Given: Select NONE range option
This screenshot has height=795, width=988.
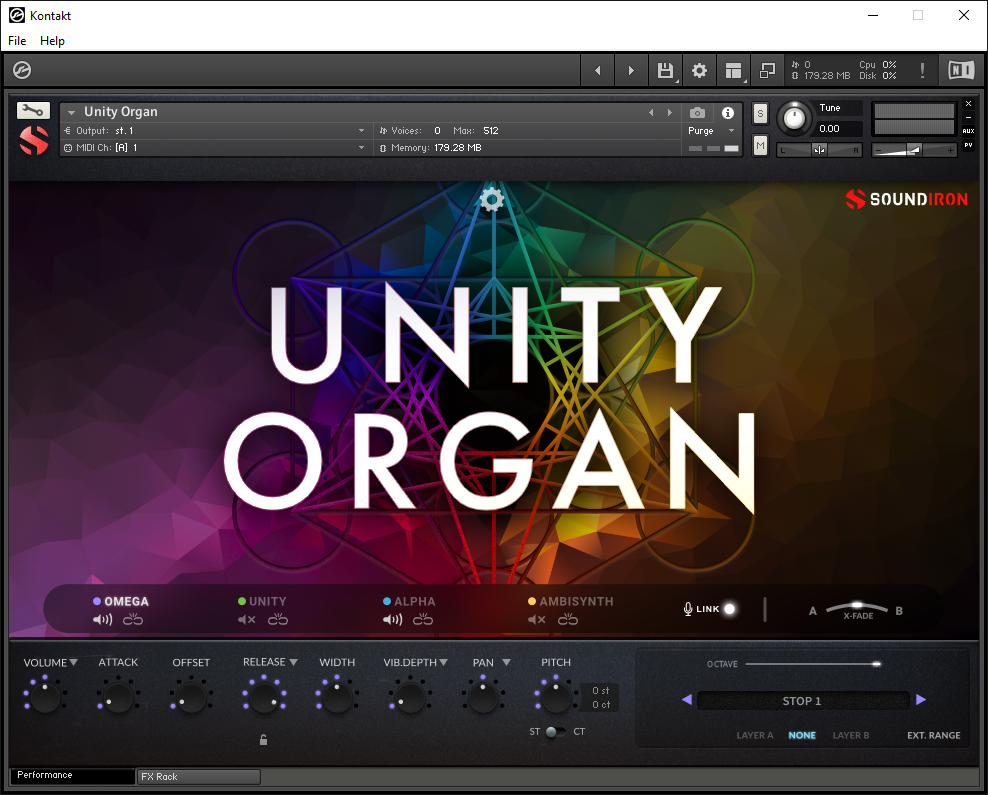Looking at the screenshot, I should pos(802,735).
